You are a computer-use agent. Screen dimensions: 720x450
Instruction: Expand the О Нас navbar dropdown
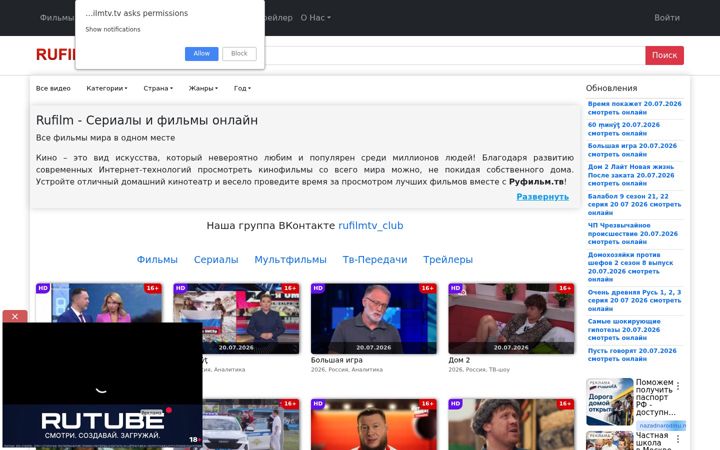tap(315, 17)
